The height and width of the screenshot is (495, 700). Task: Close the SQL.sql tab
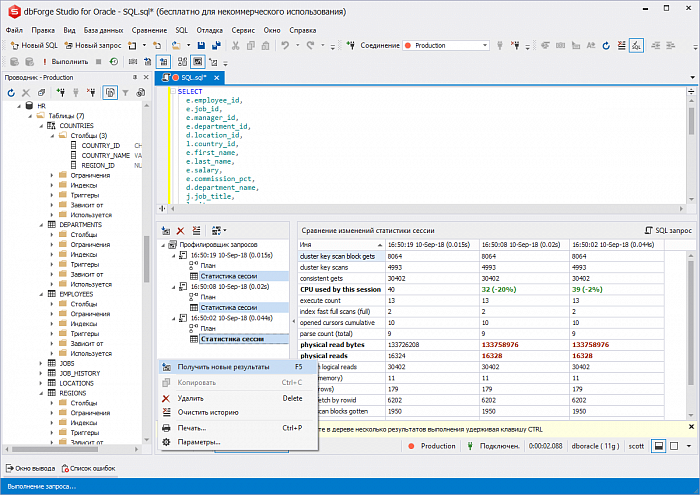pos(217,78)
